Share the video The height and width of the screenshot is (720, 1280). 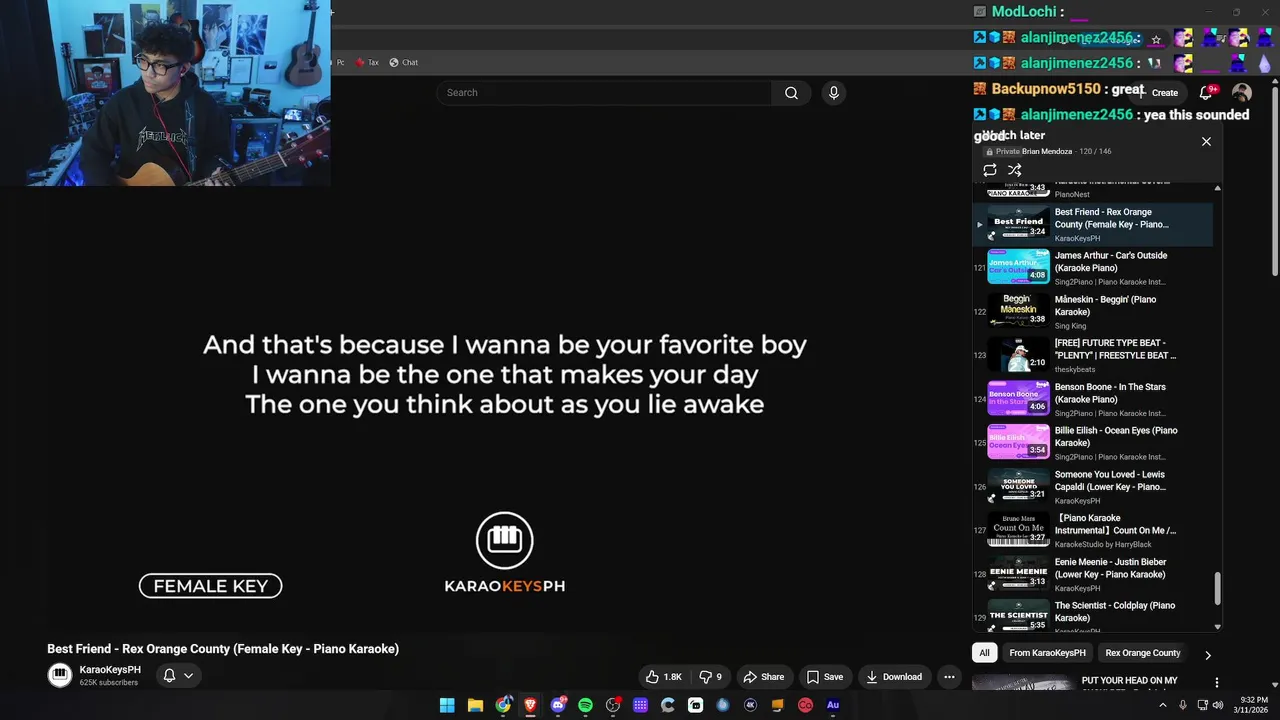click(764, 677)
